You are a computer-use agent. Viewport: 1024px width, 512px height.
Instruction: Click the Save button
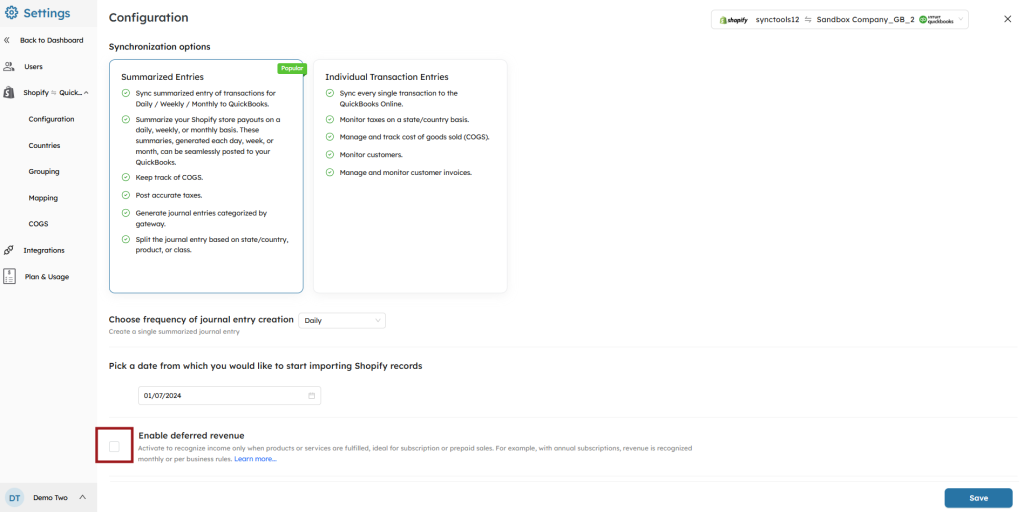coord(977,497)
